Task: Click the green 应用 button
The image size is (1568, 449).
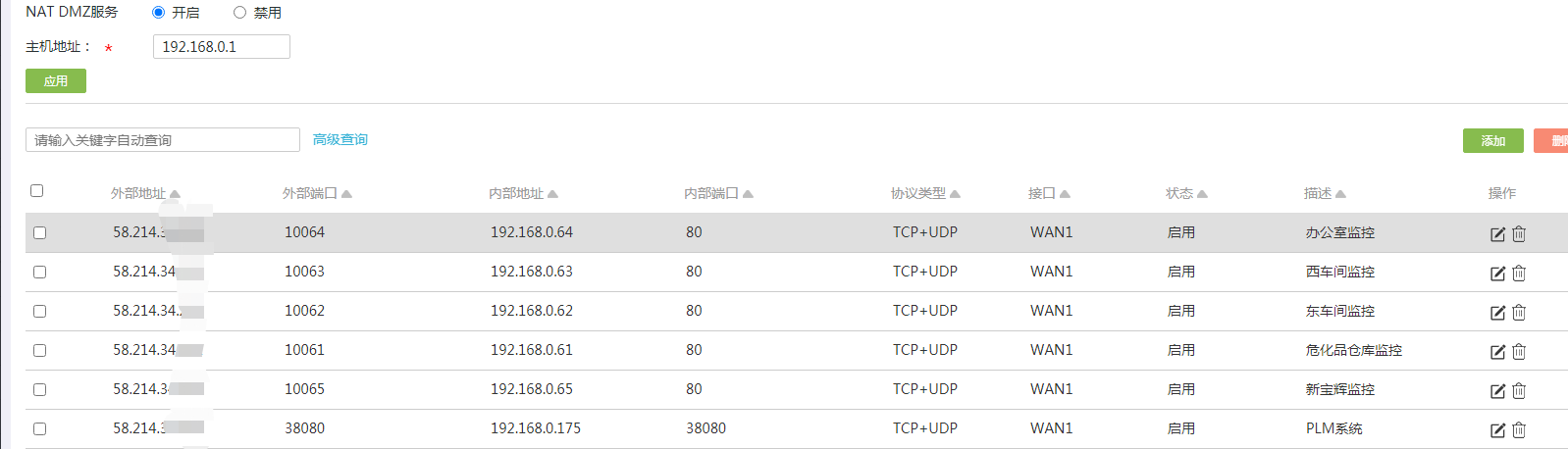Action: (x=56, y=81)
